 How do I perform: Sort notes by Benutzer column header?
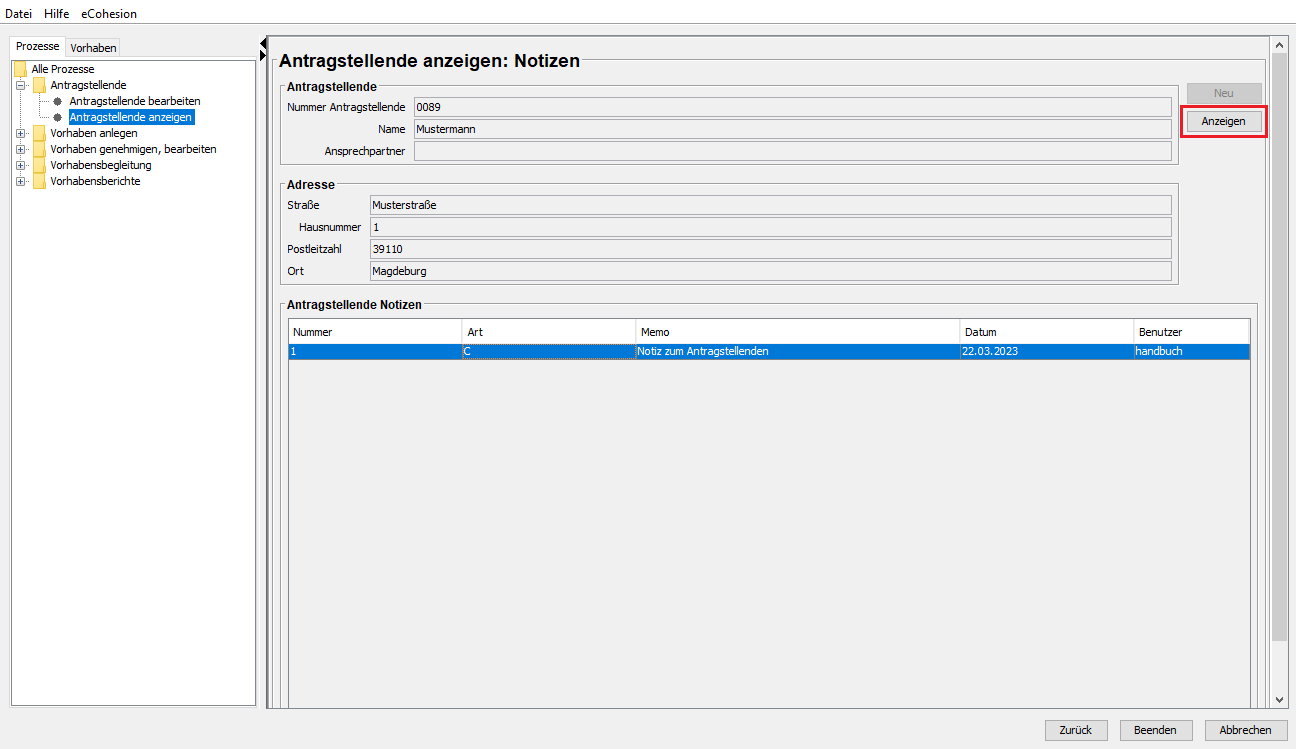click(1191, 332)
